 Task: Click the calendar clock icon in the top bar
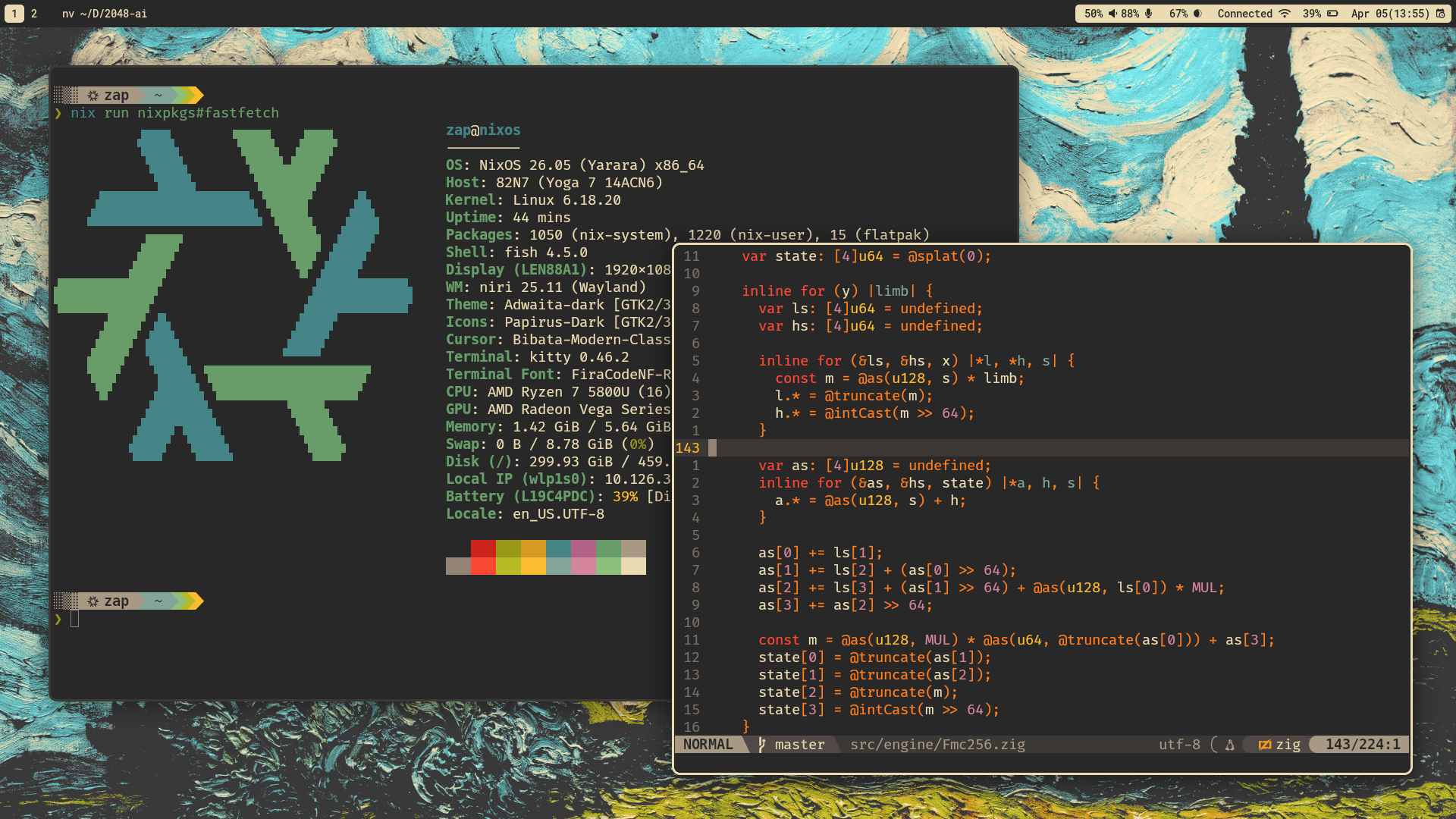point(1441,14)
